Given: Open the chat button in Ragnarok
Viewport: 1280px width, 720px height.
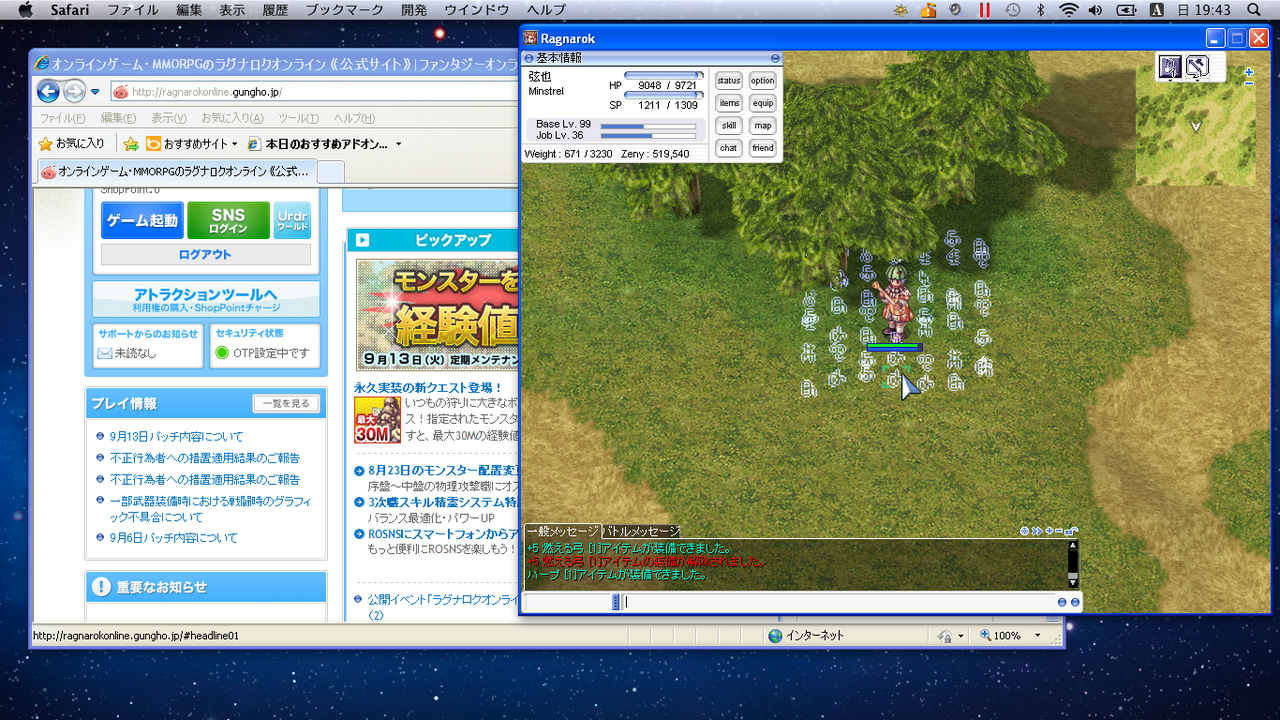Looking at the screenshot, I should point(729,148).
